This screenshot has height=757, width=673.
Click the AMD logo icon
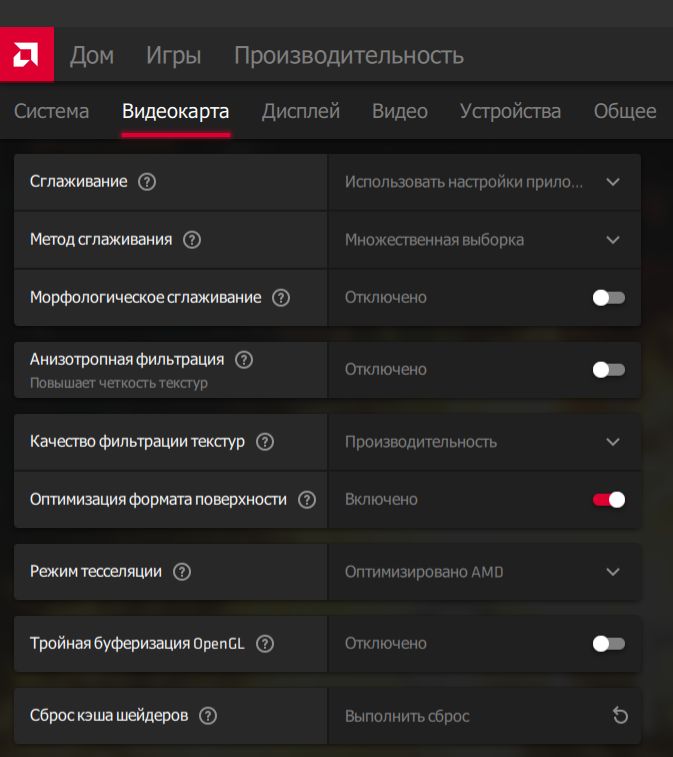(x=27, y=54)
